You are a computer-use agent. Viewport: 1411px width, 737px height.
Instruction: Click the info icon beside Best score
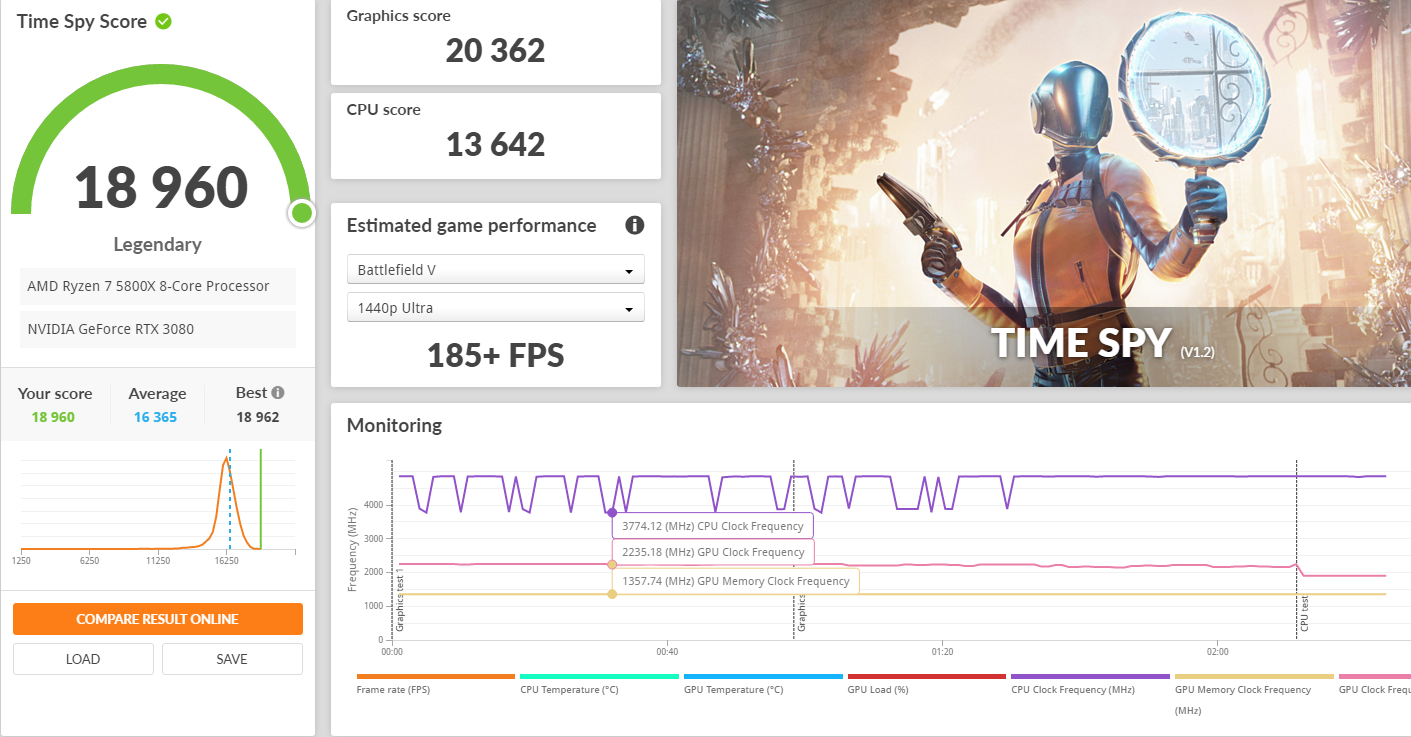(278, 393)
